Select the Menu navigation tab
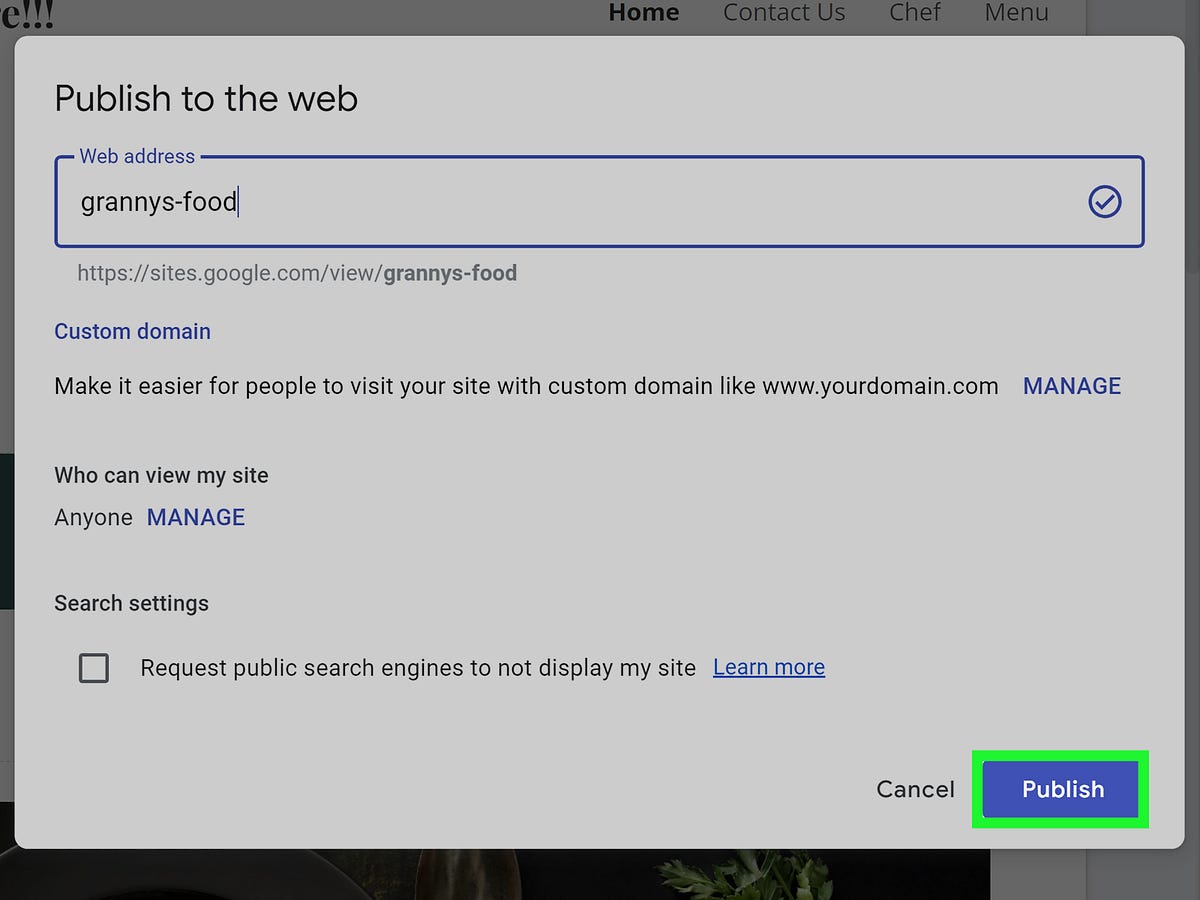The width and height of the screenshot is (1200, 900). click(x=1016, y=13)
